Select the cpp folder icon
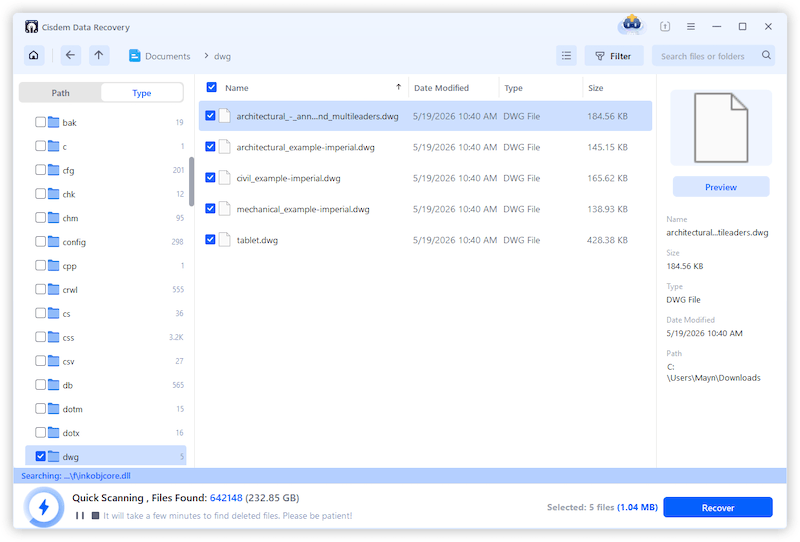The height and width of the screenshot is (542, 800). pyautogui.click(x=54, y=265)
